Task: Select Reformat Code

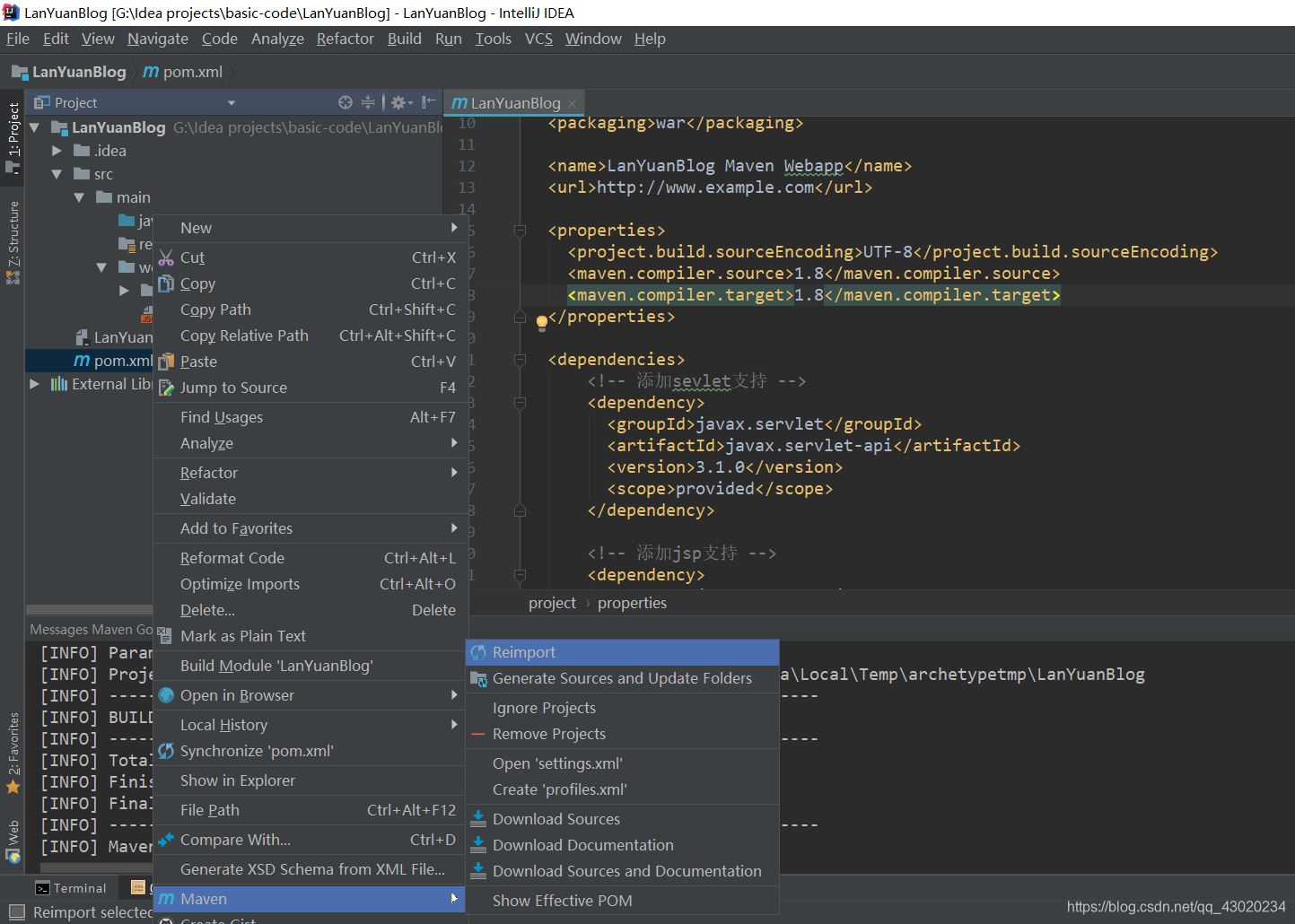Action: point(311,558)
